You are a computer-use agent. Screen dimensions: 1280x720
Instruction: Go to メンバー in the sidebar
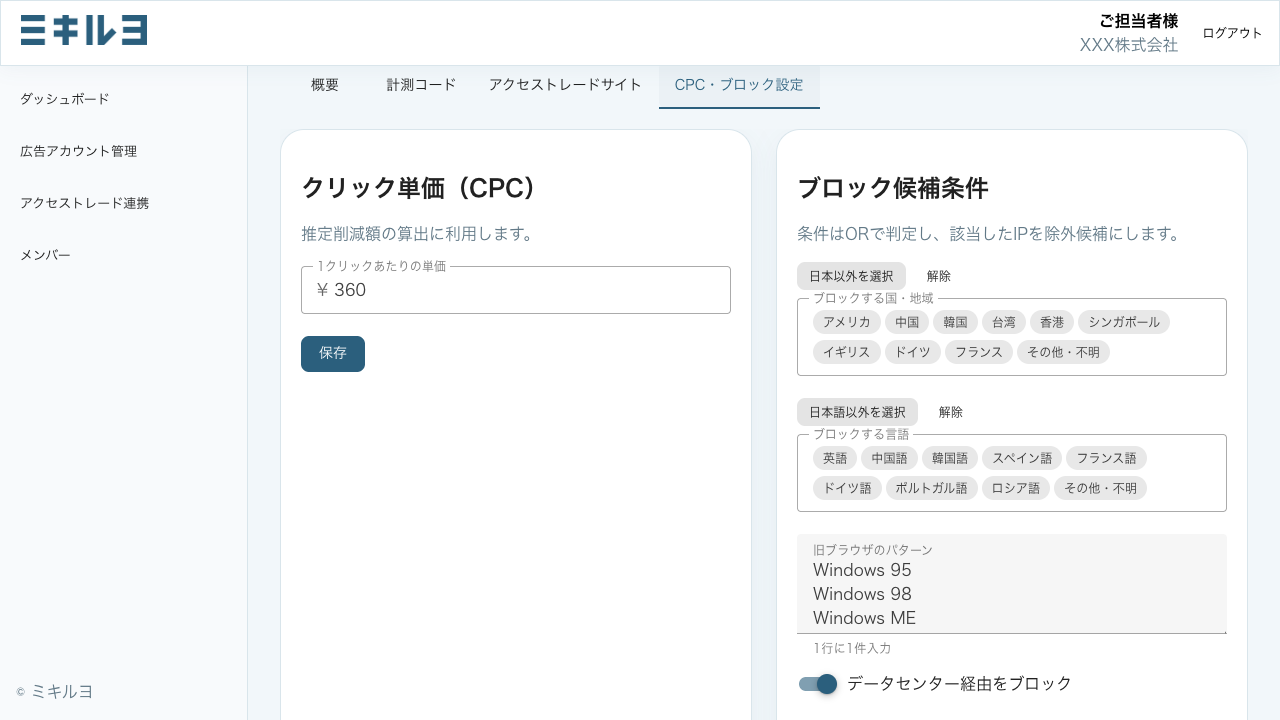[x=45, y=255]
